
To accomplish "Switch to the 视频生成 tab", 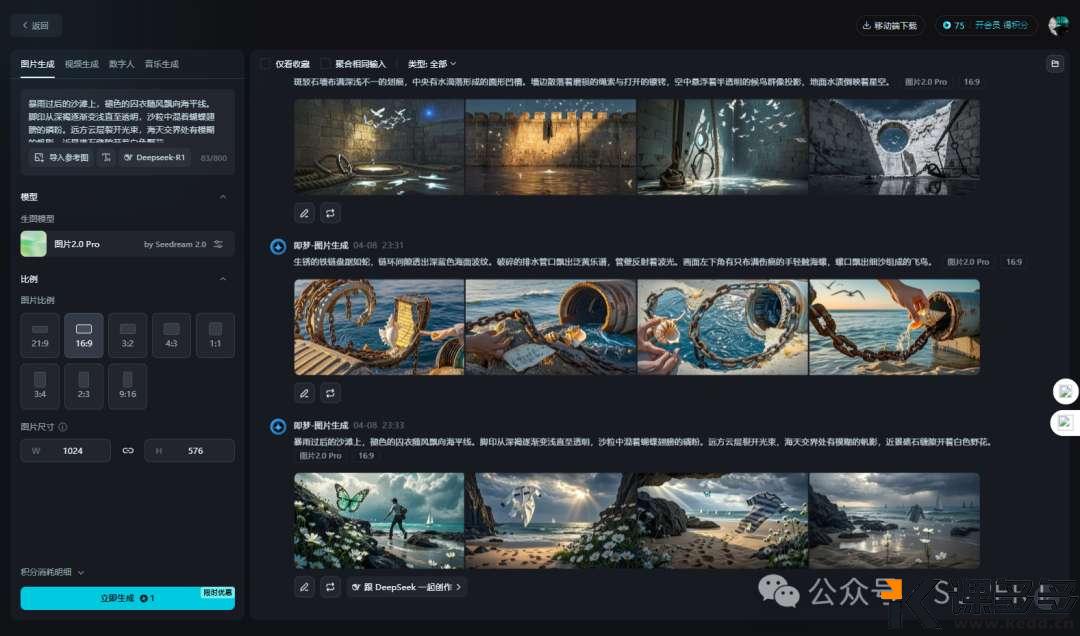I will click(x=81, y=63).
